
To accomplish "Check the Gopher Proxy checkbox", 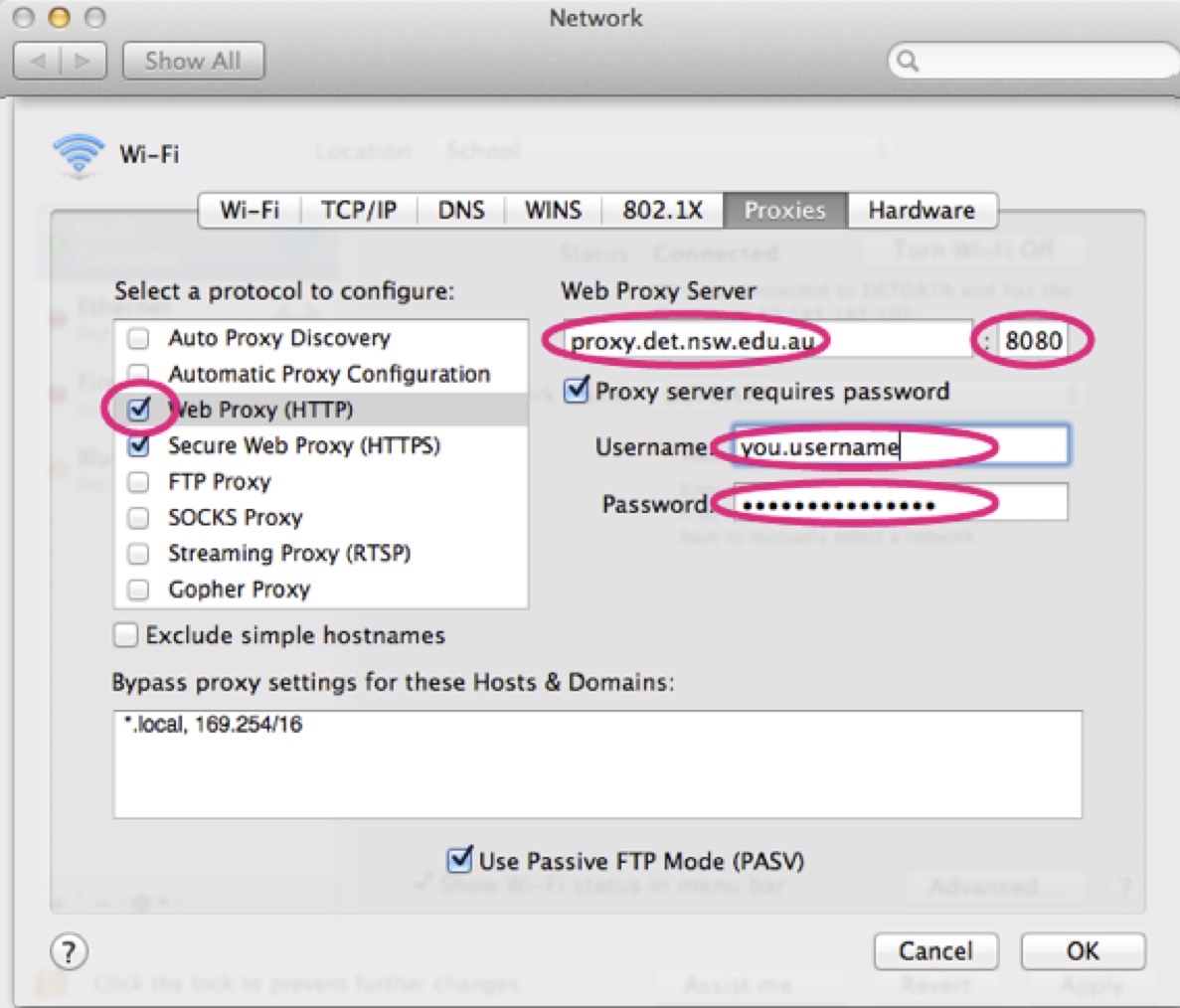I will (138, 588).
